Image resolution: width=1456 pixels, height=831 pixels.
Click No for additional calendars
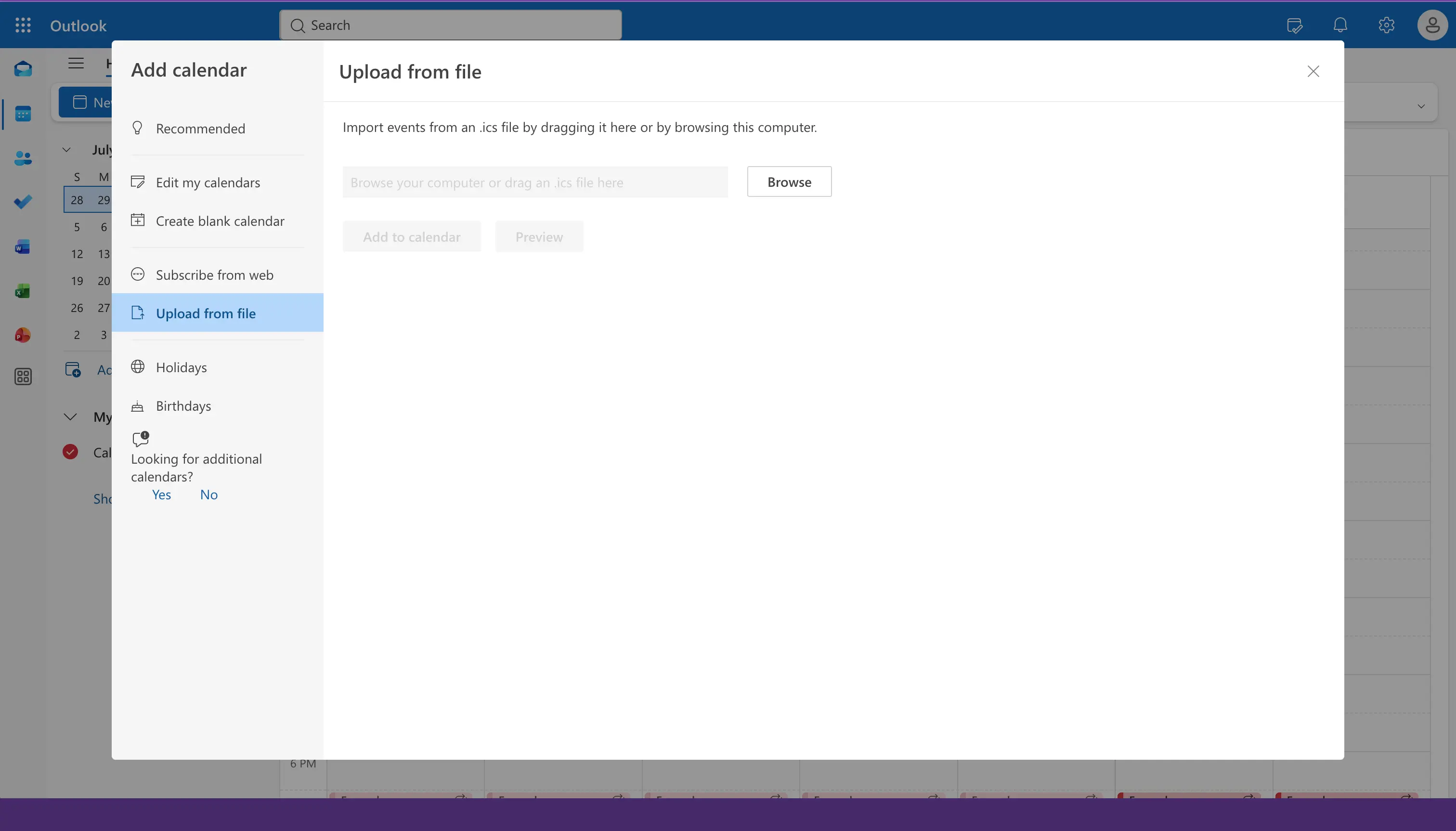click(208, 495)
